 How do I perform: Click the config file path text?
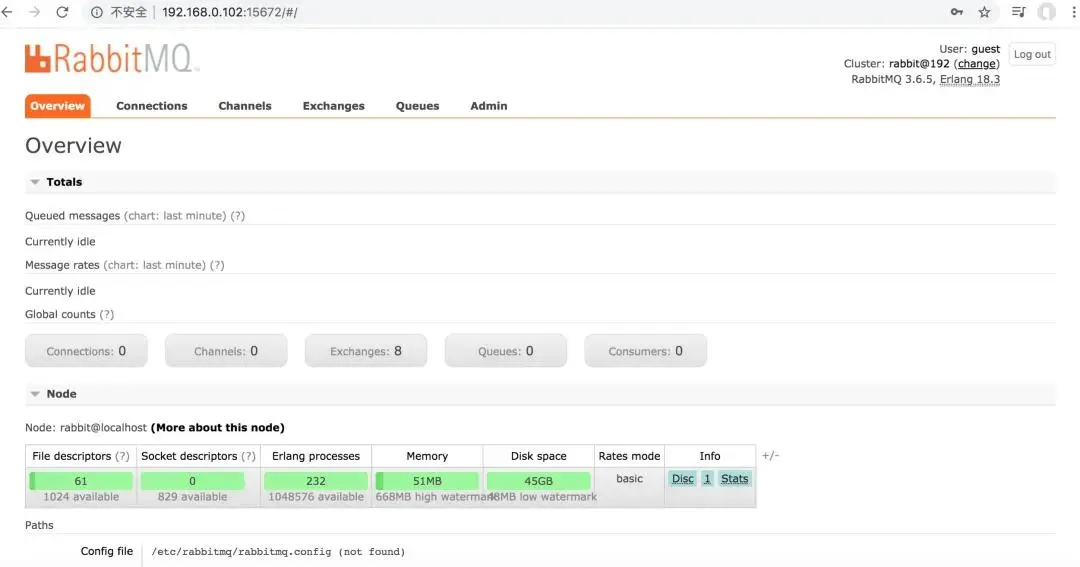click(278, 552)
